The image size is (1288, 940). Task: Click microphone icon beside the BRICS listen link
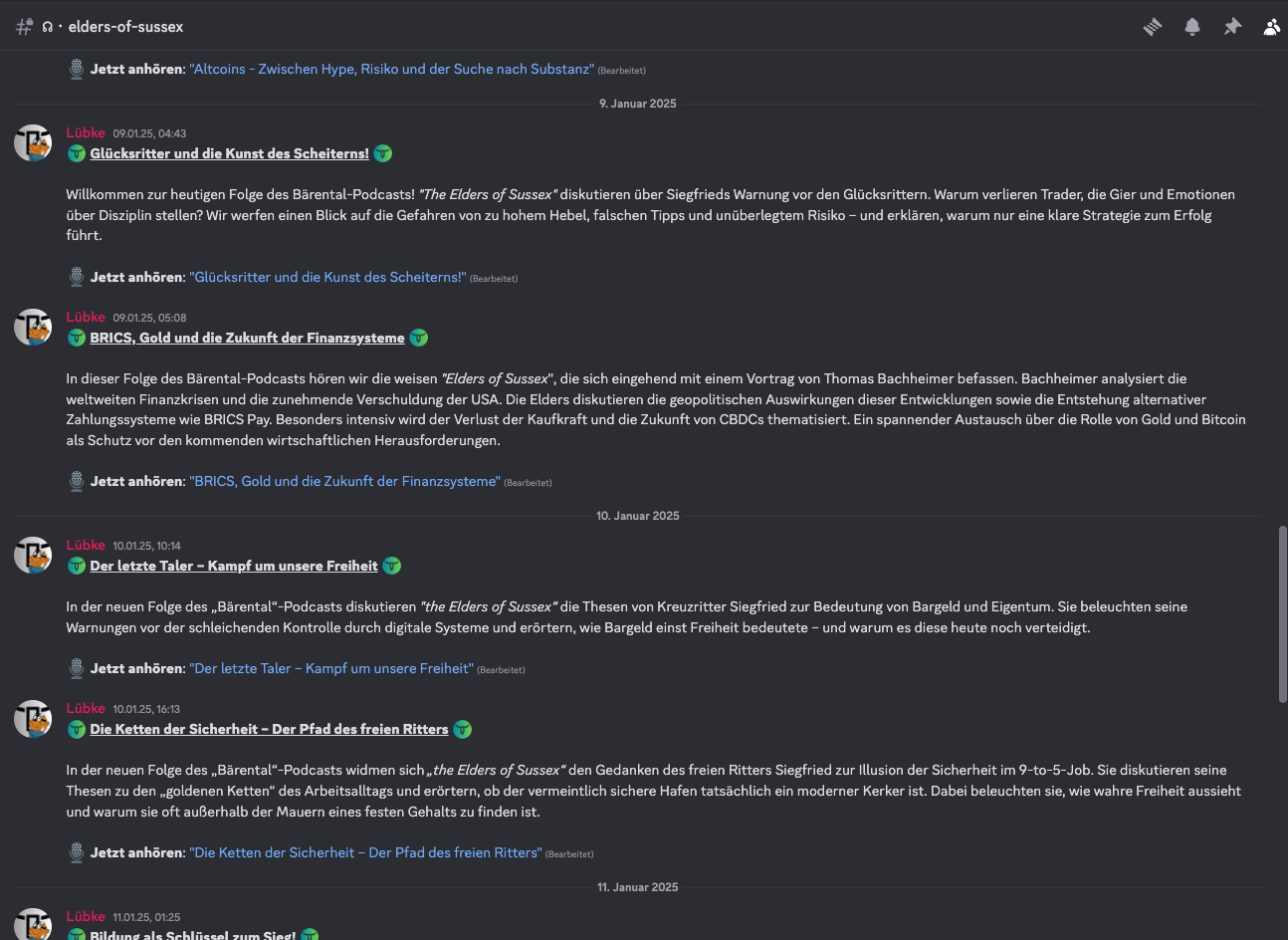77,481
